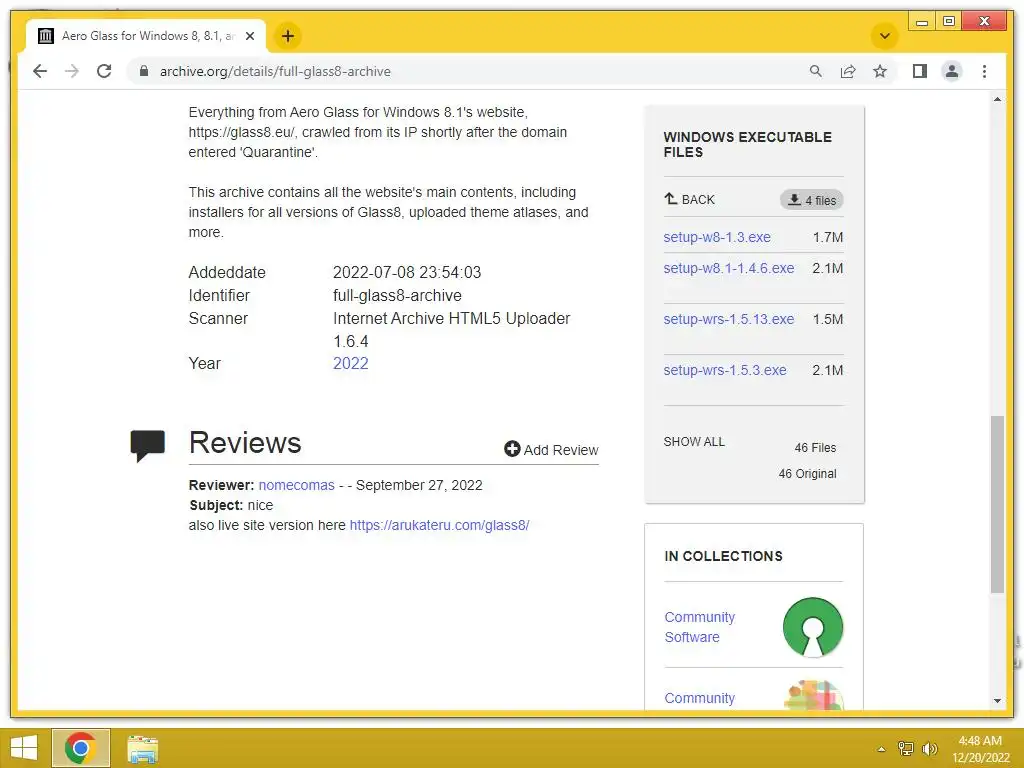The height and width of the screenshot is (768, 1024).
Task: Share this page using the share icon
Action: (x=848, y=71)
